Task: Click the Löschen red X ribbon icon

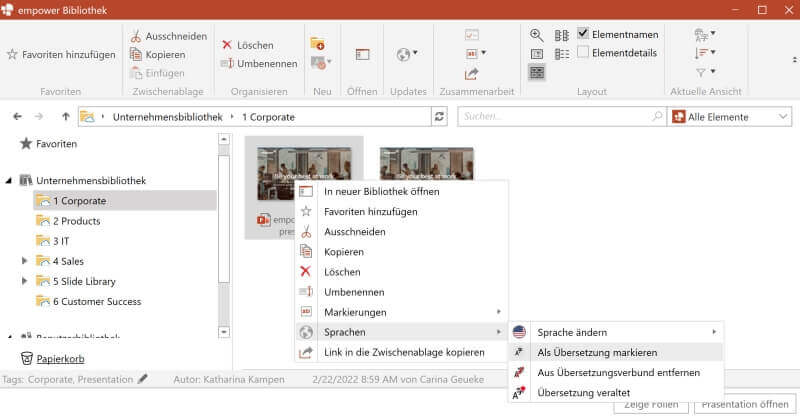Action: (x=227, y=45)
